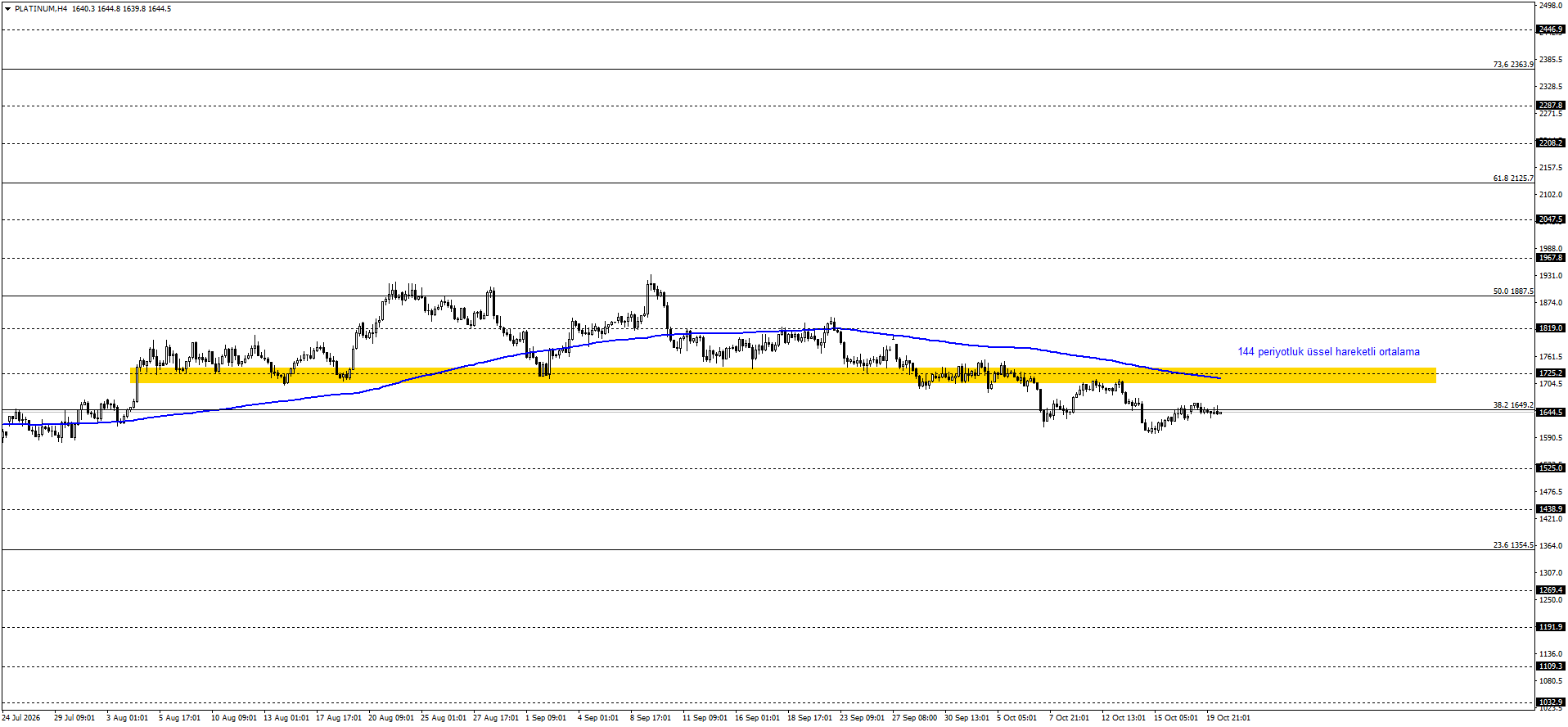The width and height of the screenshot is (1568, 727).
Task: Click the 1191.9 price level tag
Action: tap(1551, 627)
